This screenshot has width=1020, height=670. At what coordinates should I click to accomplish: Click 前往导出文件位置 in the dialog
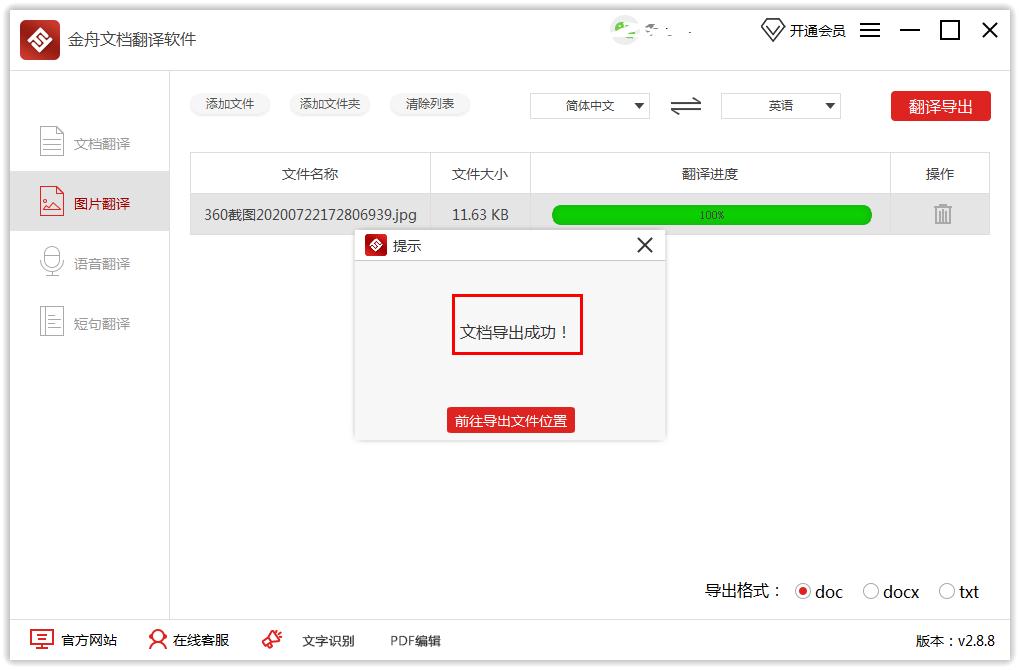(510, 420)
